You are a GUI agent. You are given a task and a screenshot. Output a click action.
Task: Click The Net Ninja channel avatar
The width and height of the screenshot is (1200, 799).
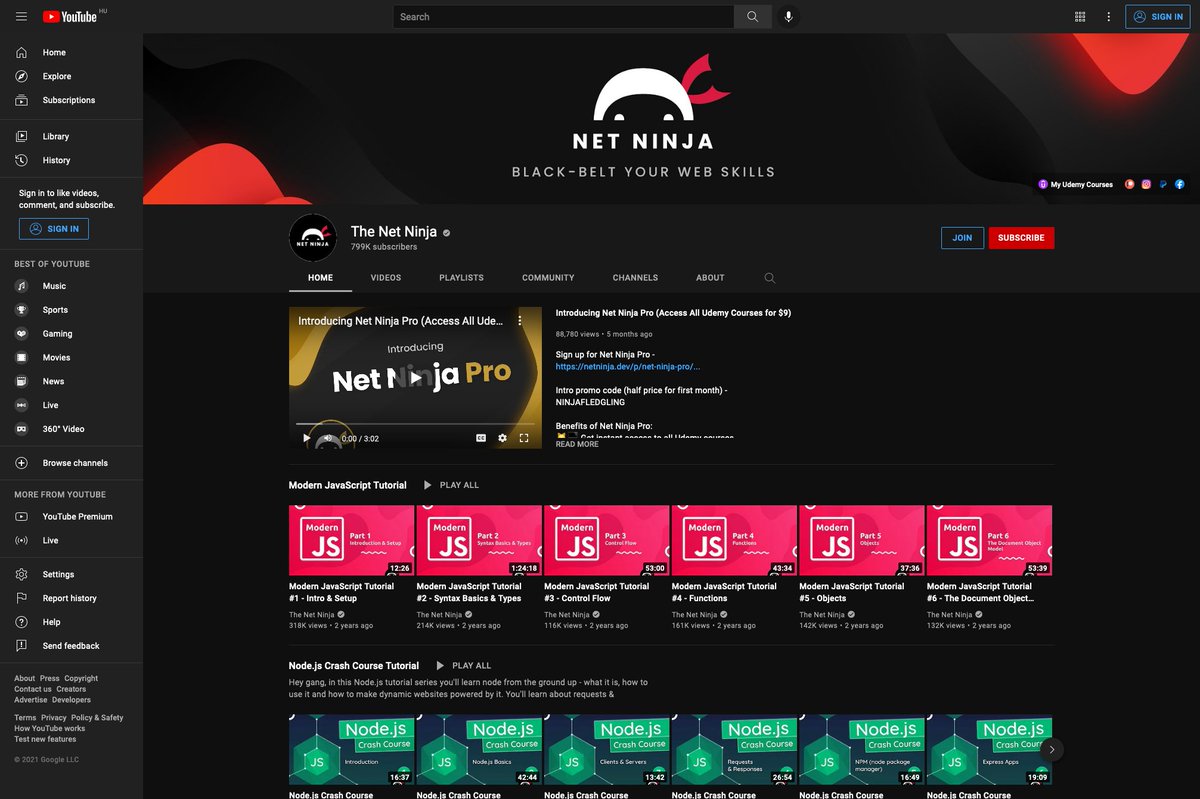(x=313, y=238)
